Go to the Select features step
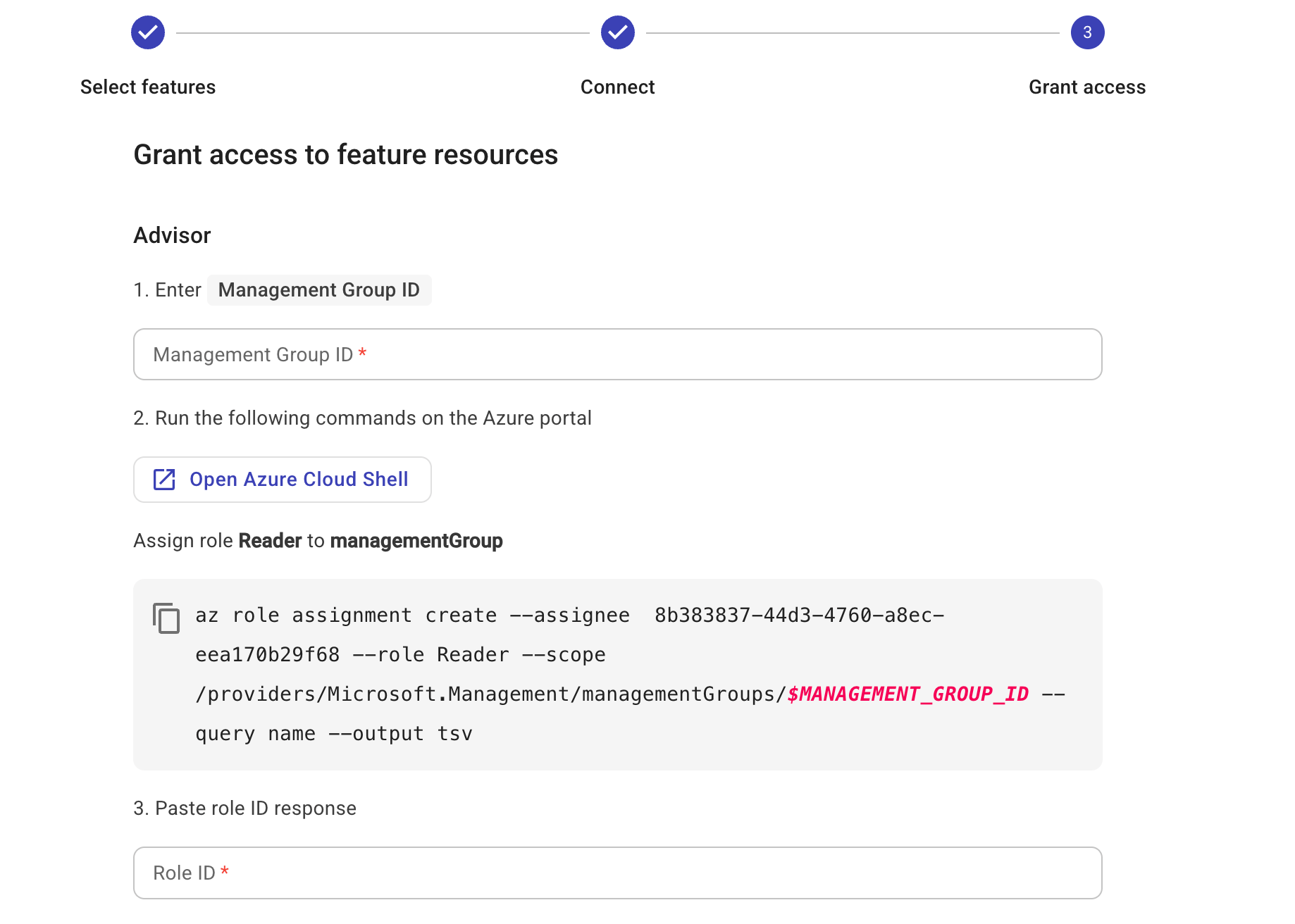Image resolution: width=1295 pixels, height=924 pixels. click(x=147, y=86)
